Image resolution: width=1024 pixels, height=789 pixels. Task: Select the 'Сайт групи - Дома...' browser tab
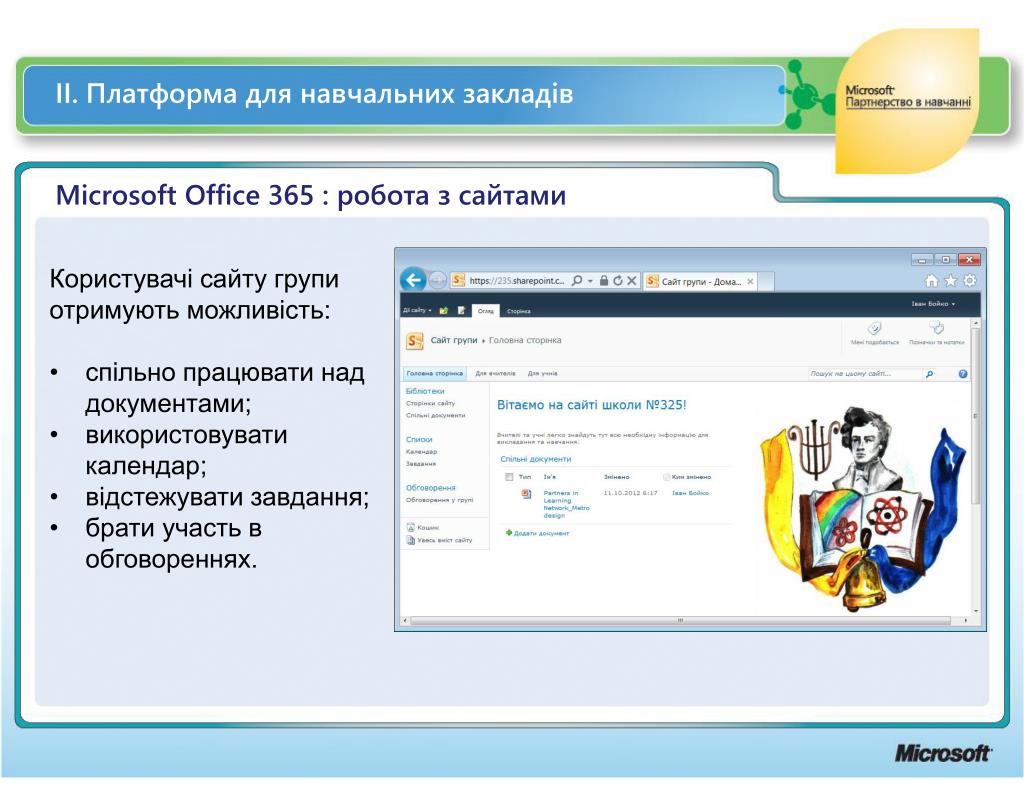coord(701,282)
